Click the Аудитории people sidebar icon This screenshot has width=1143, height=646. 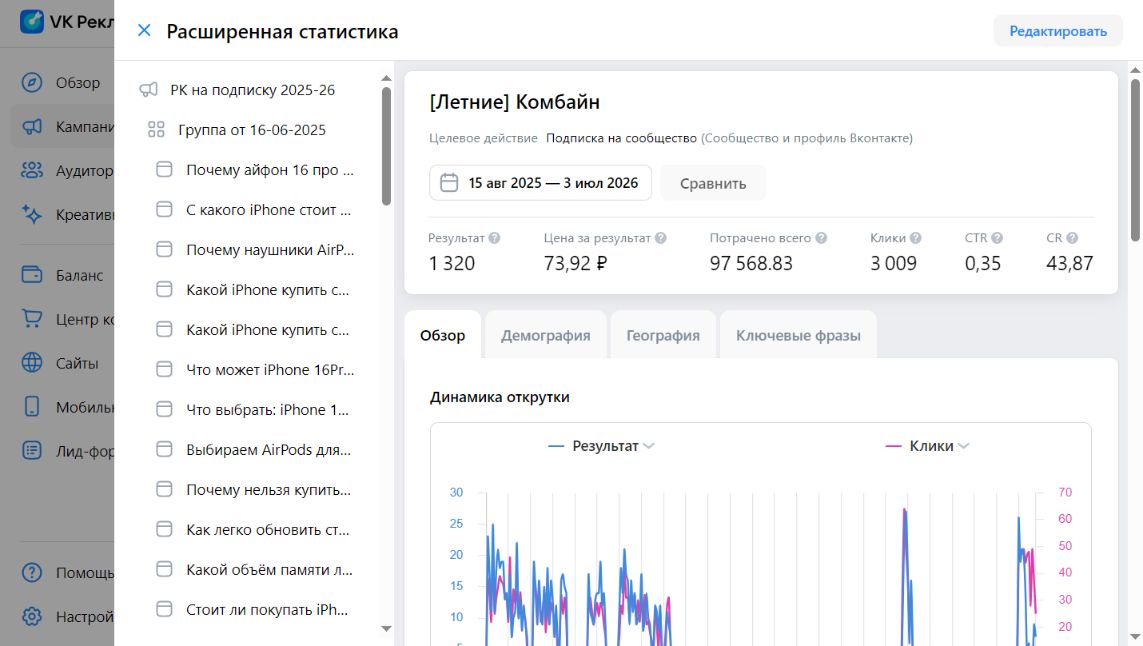[32, 171]
